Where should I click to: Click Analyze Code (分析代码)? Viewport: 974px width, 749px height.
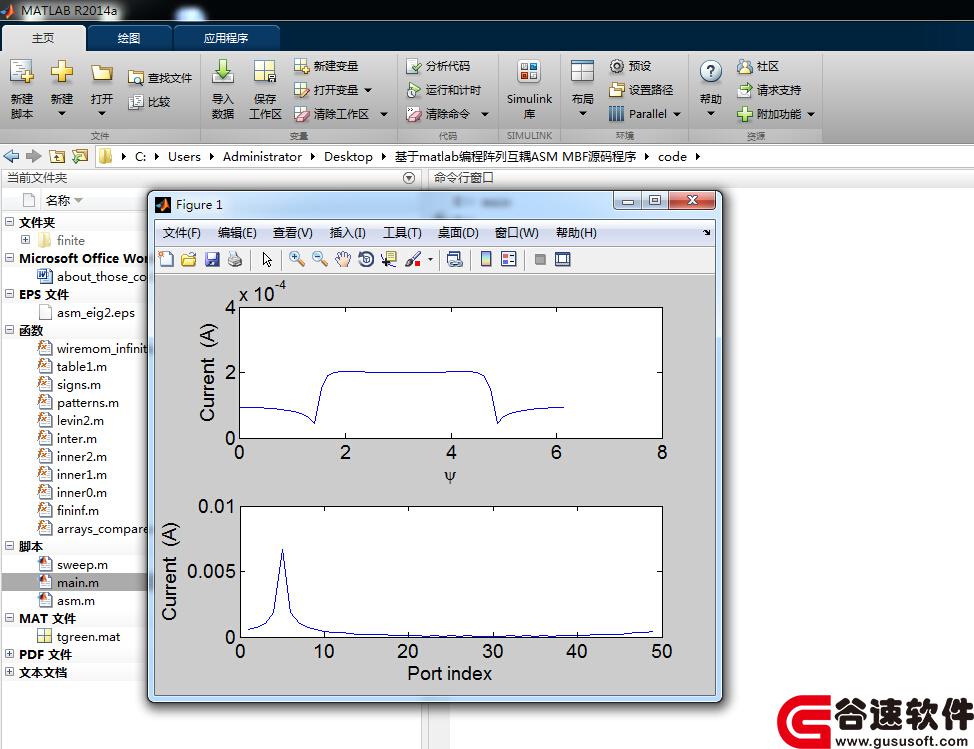[x=438, y=66]
